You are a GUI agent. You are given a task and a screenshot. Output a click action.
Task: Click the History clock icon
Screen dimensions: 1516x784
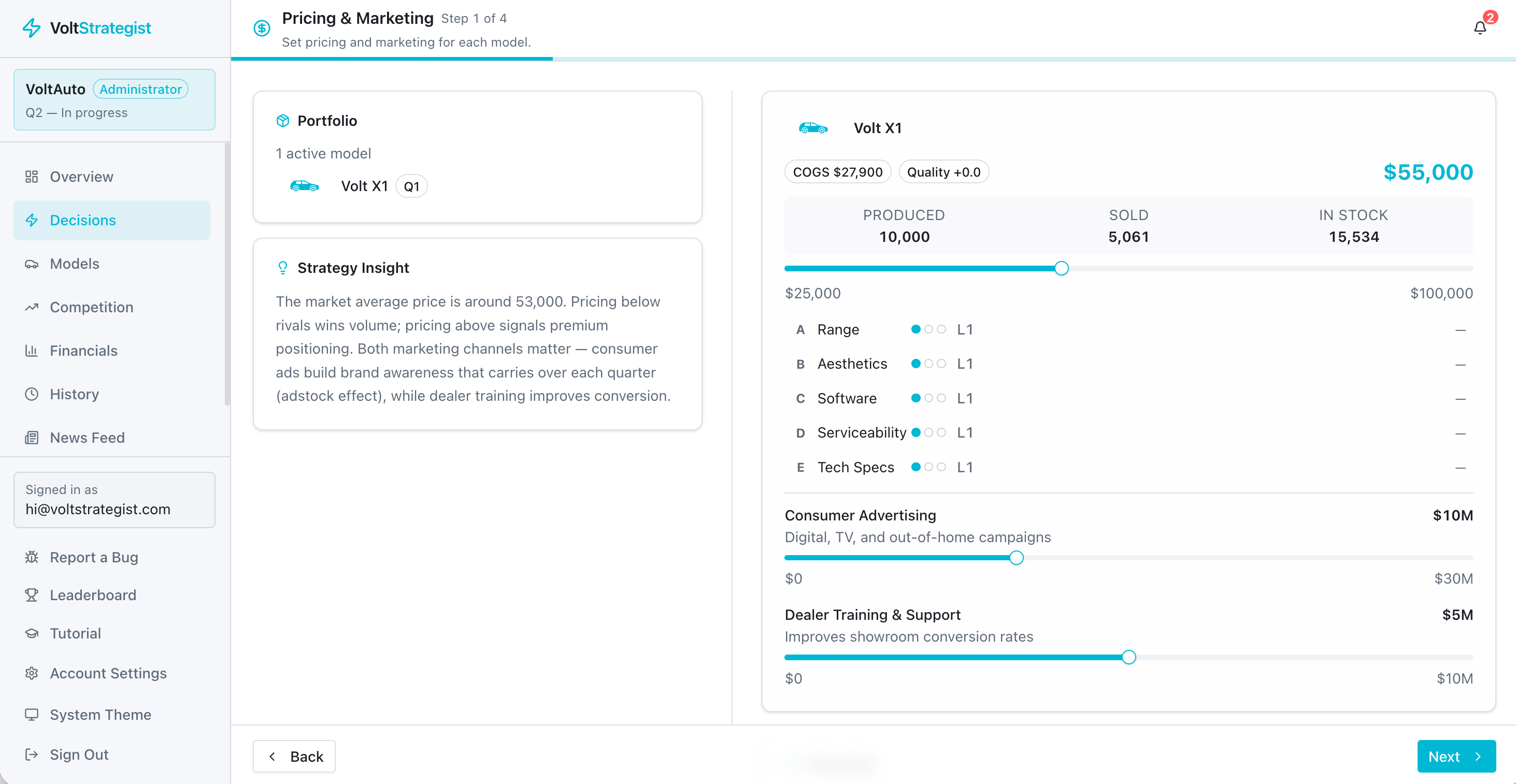32,394
